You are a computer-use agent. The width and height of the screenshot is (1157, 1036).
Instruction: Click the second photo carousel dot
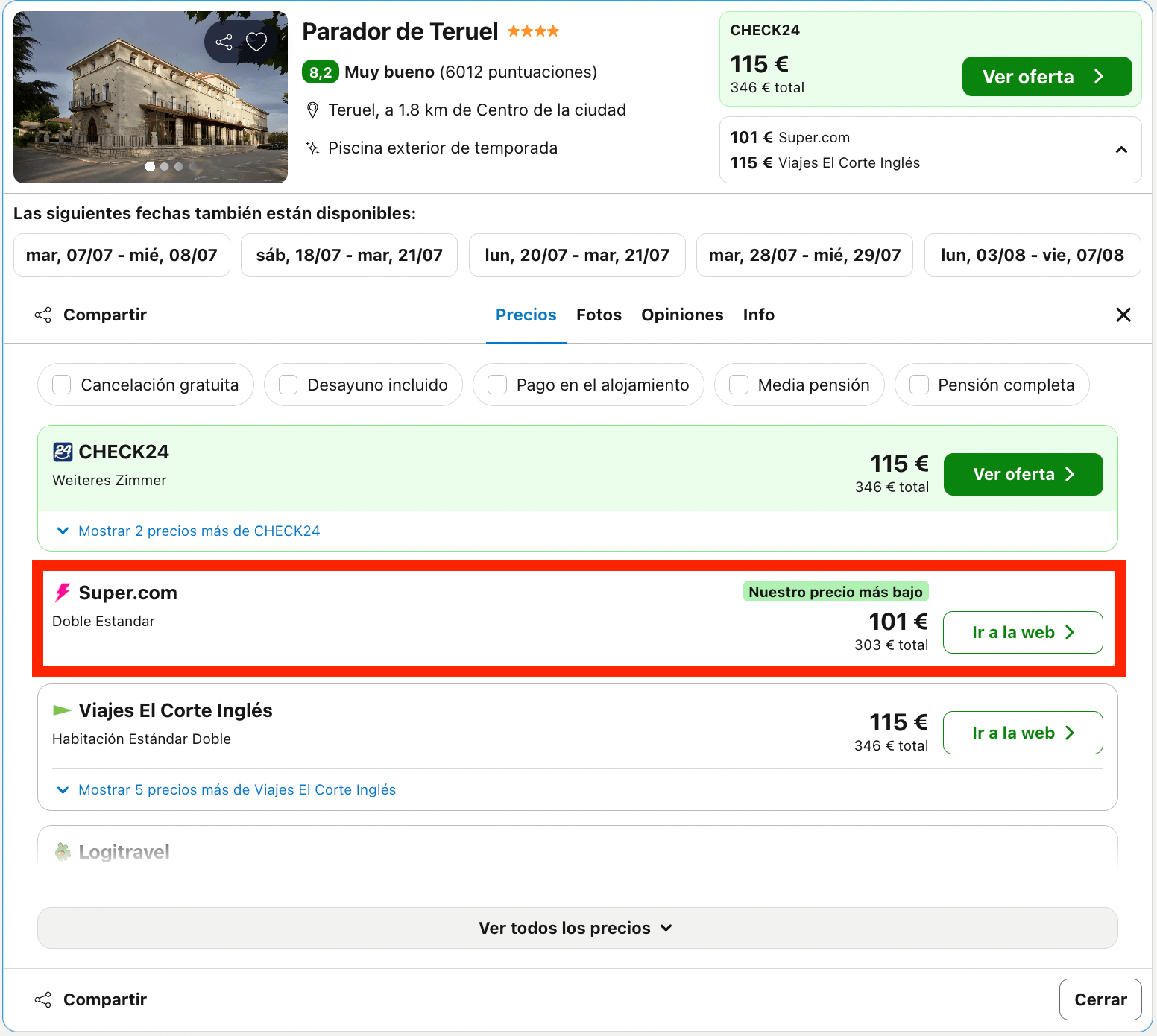coord(164,166)
